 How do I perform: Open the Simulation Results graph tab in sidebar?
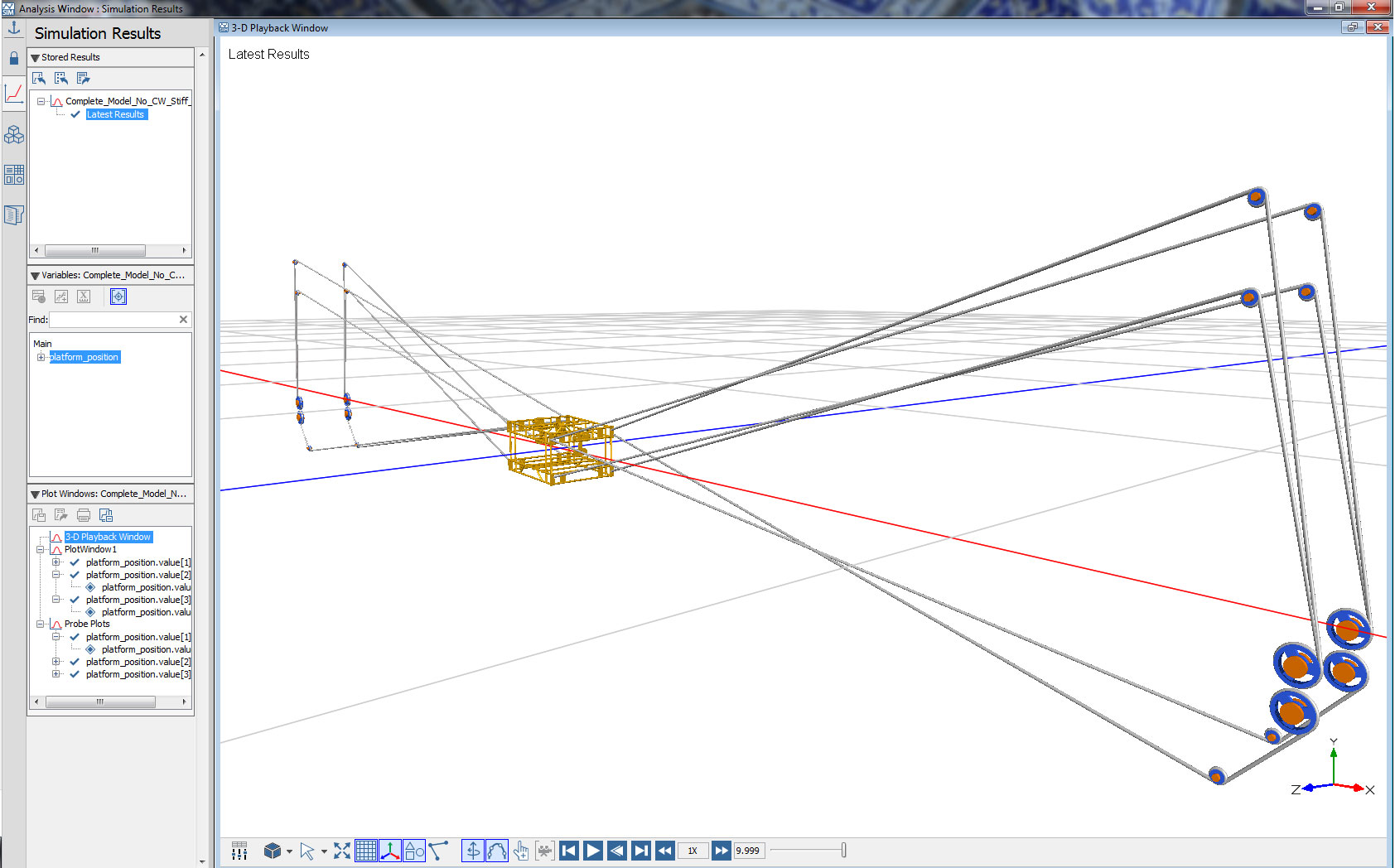tap(14, 94)
